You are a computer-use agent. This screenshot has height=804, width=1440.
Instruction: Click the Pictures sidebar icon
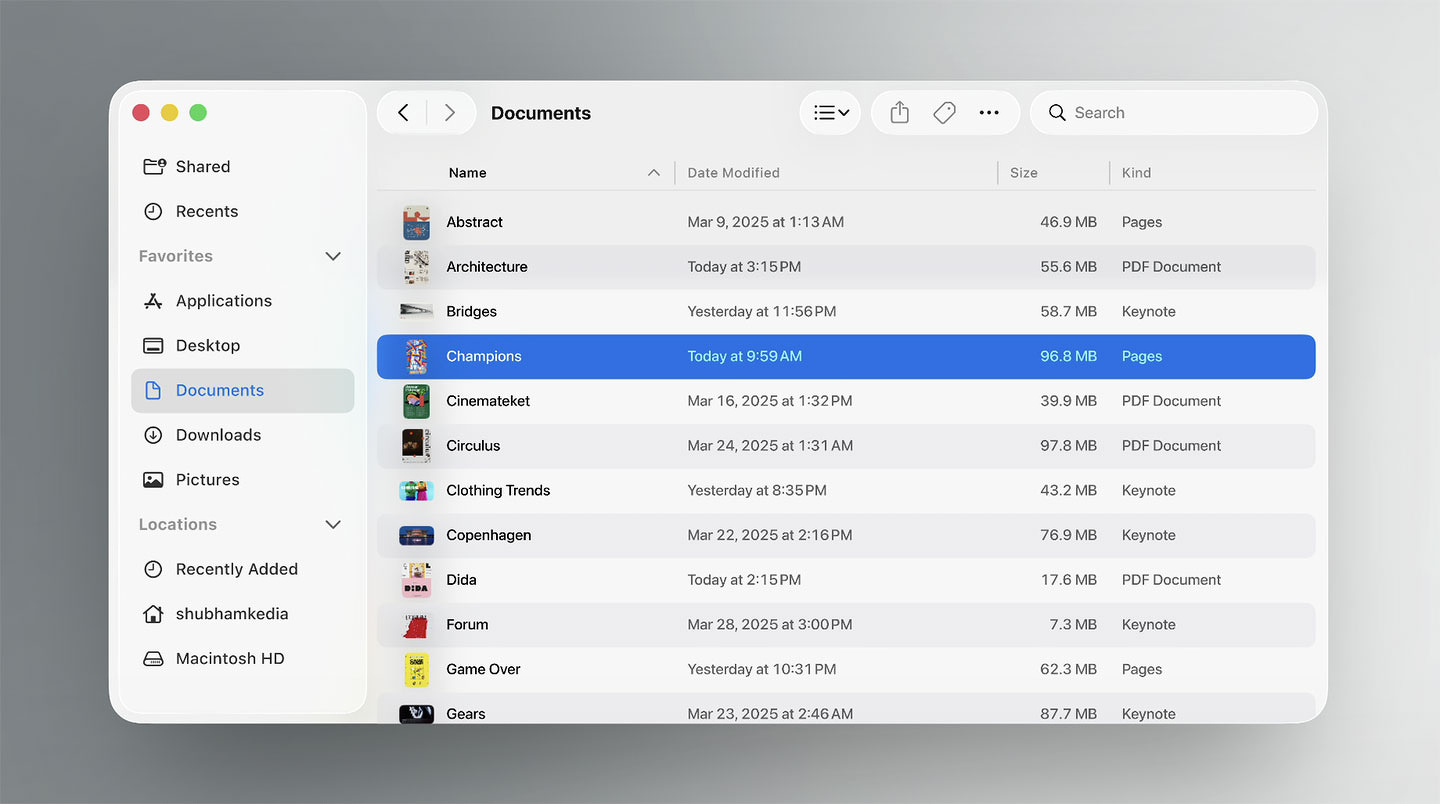153,480
